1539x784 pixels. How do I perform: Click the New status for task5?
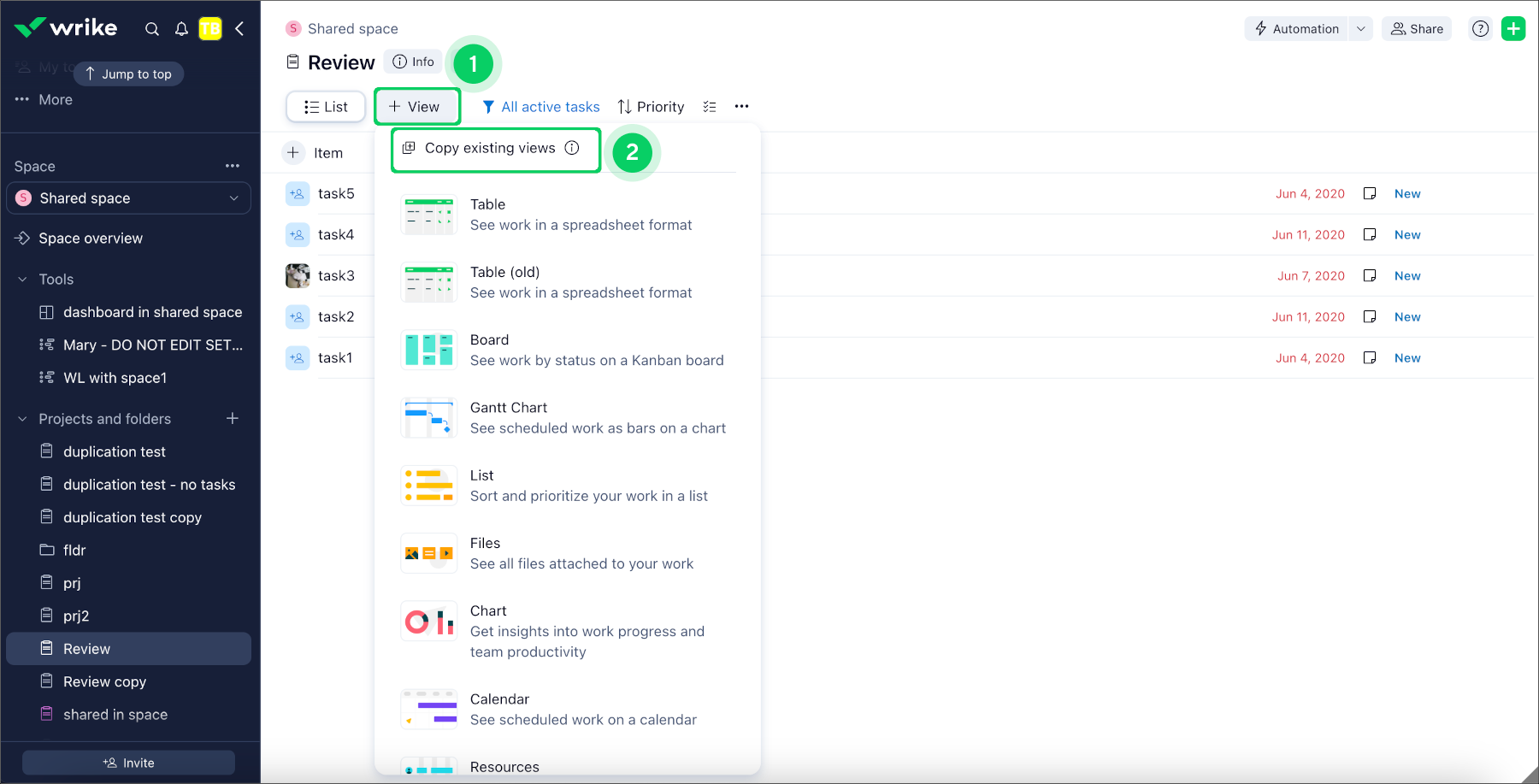tap(1407, 194)
